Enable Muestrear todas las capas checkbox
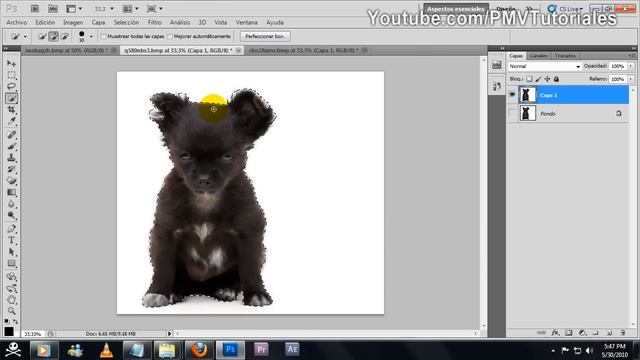 tap(104, 36)
